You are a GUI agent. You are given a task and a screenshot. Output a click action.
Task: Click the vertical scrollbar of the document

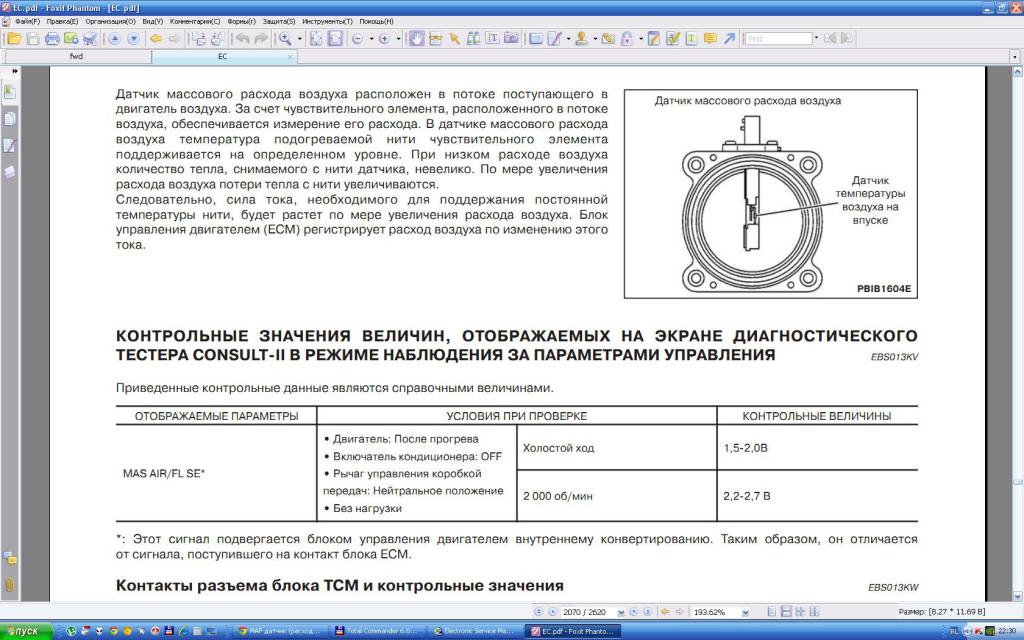[1016, 333]
